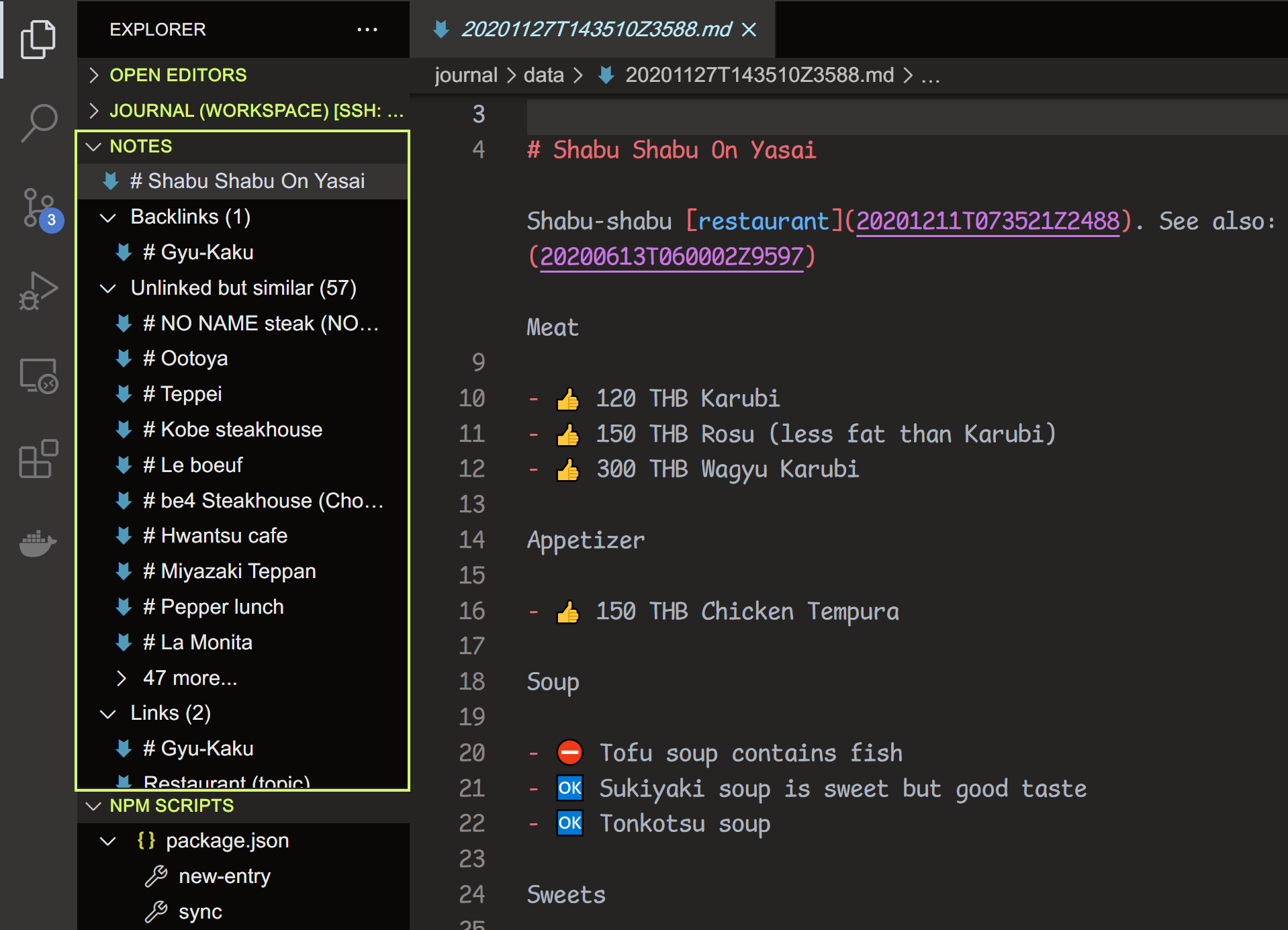1288x930 pixels.
Task: Click markdown icon beside # La Monita
Action: point(124,643)
